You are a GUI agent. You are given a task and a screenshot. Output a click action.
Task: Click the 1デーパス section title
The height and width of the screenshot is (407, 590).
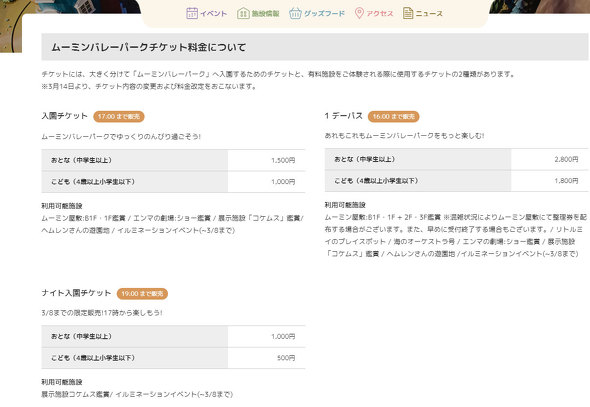click(344, 116)
